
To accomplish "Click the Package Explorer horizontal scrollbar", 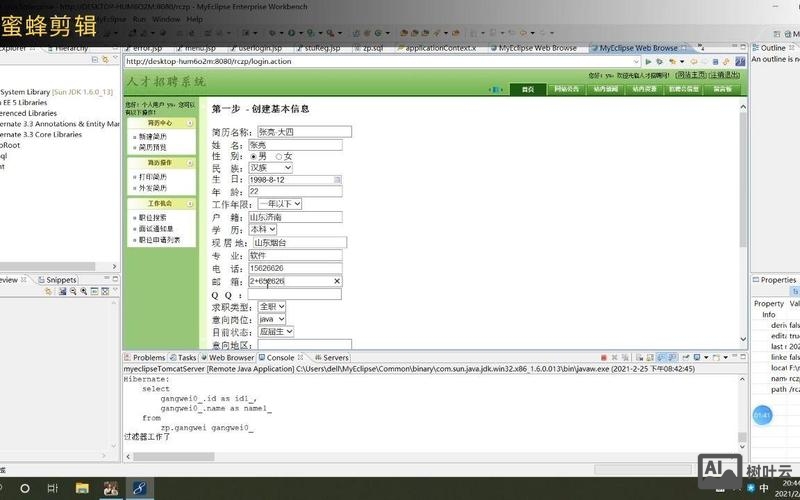I will (x=47, y=266).
